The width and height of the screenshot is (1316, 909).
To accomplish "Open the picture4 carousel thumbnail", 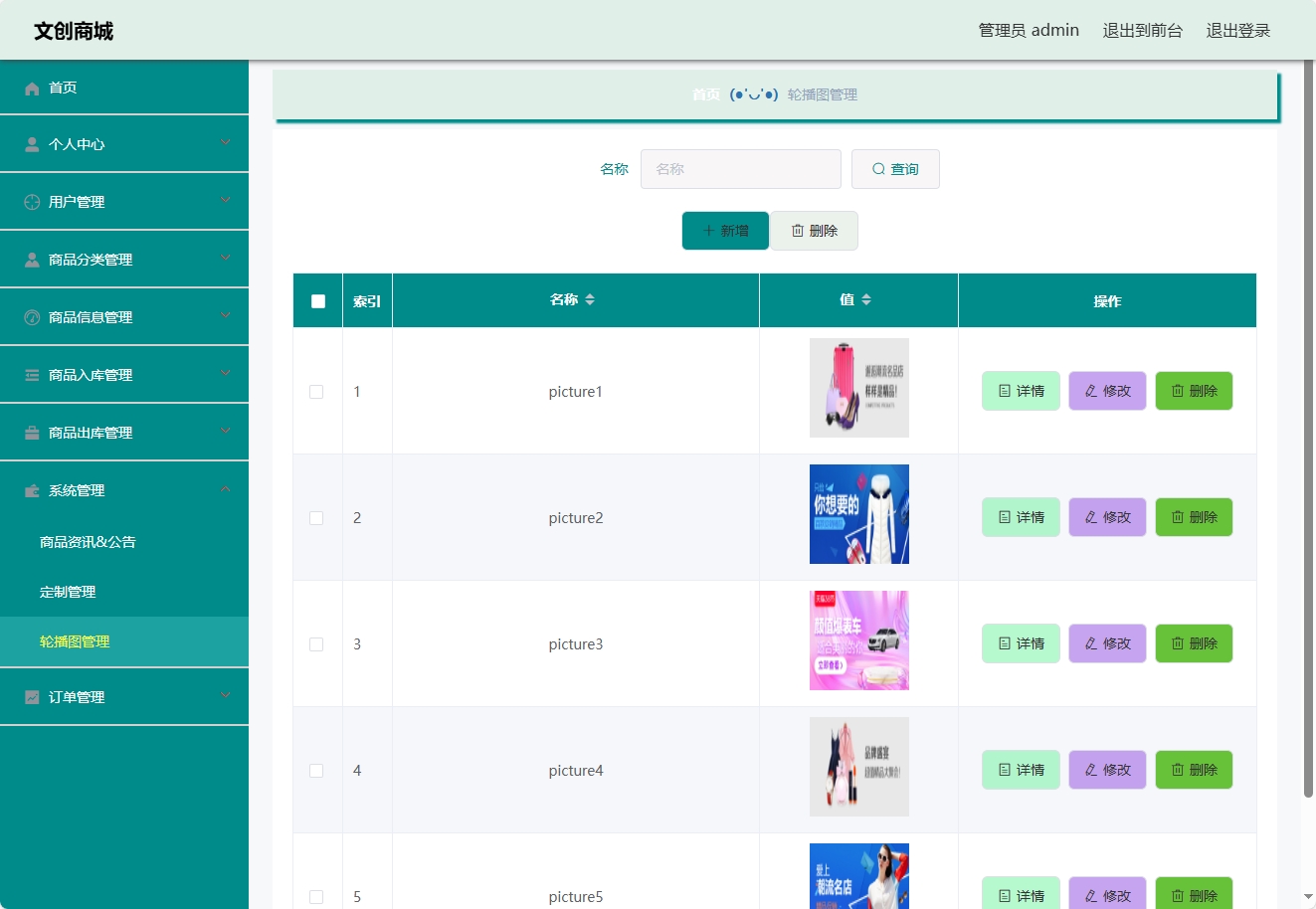I will pyautogui.click(x=859, y=767).
